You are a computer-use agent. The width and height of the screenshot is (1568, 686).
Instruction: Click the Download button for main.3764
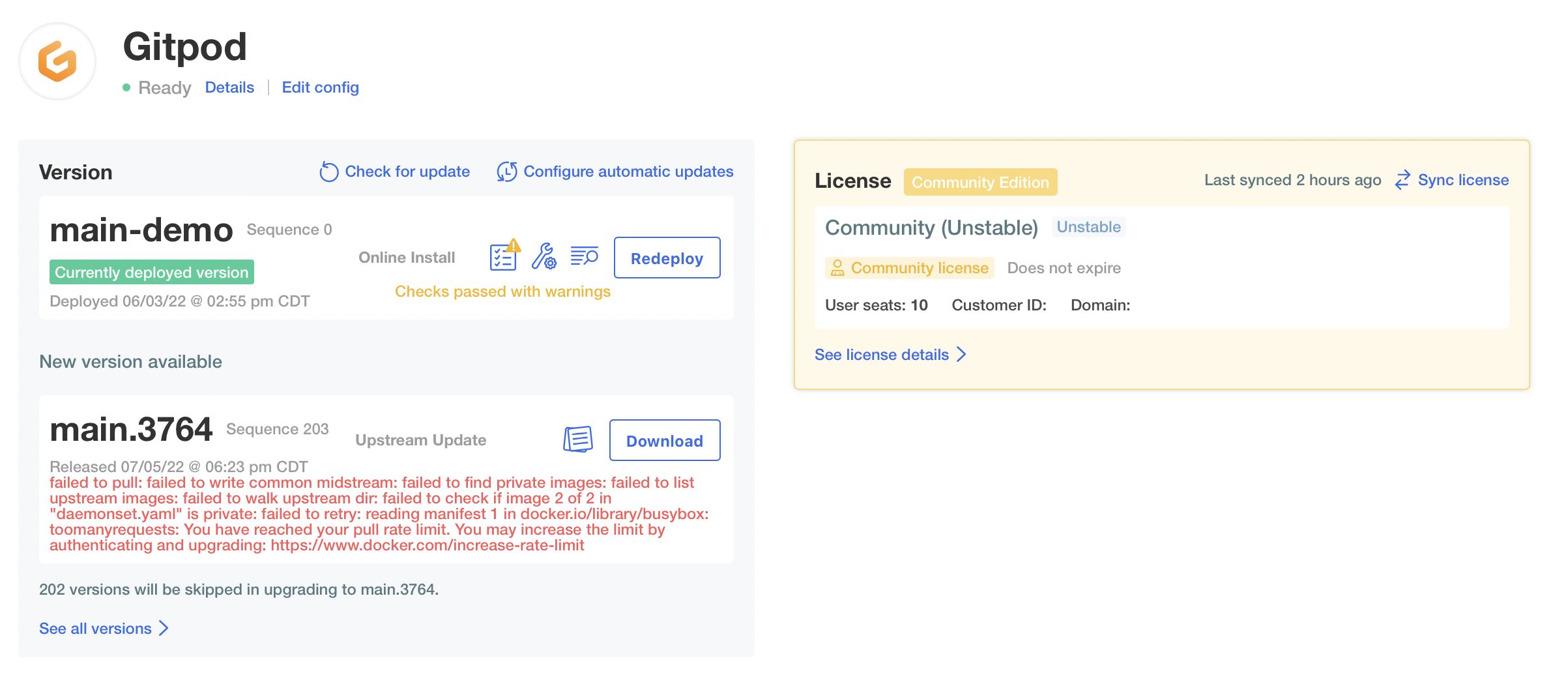click(665, 440)
